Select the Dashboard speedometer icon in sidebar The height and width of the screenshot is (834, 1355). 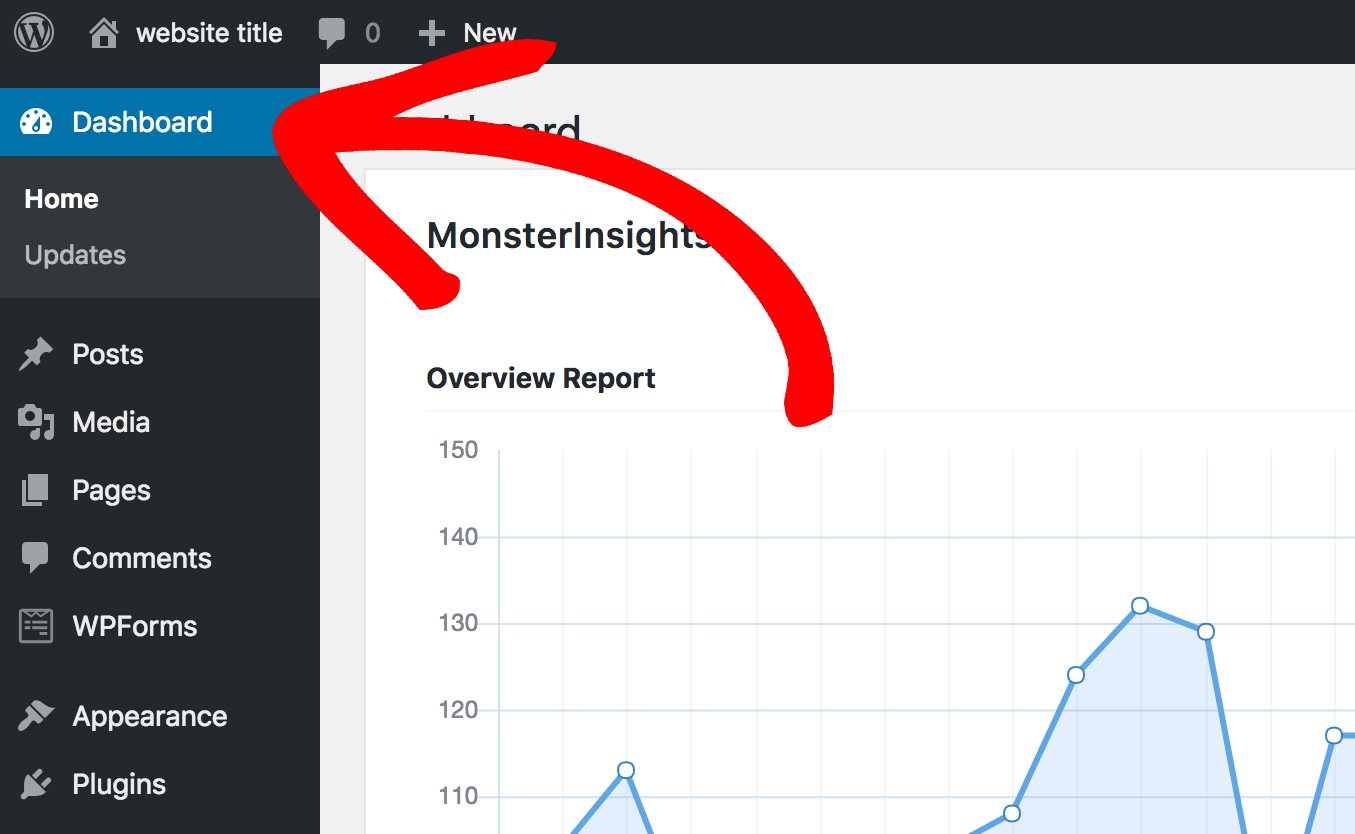pos(35,121)
